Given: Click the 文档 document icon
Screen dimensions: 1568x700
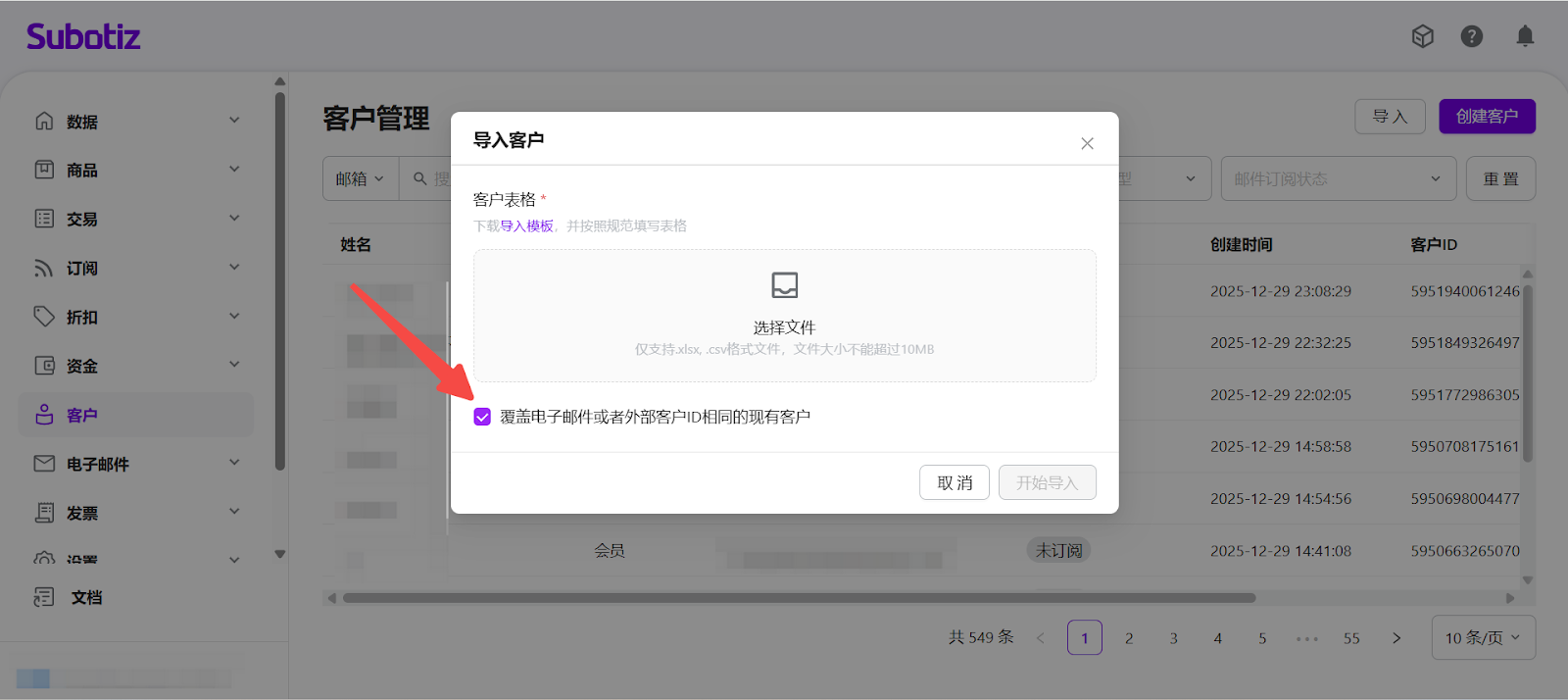Looking at the screenshot, I should coord(44,597).
